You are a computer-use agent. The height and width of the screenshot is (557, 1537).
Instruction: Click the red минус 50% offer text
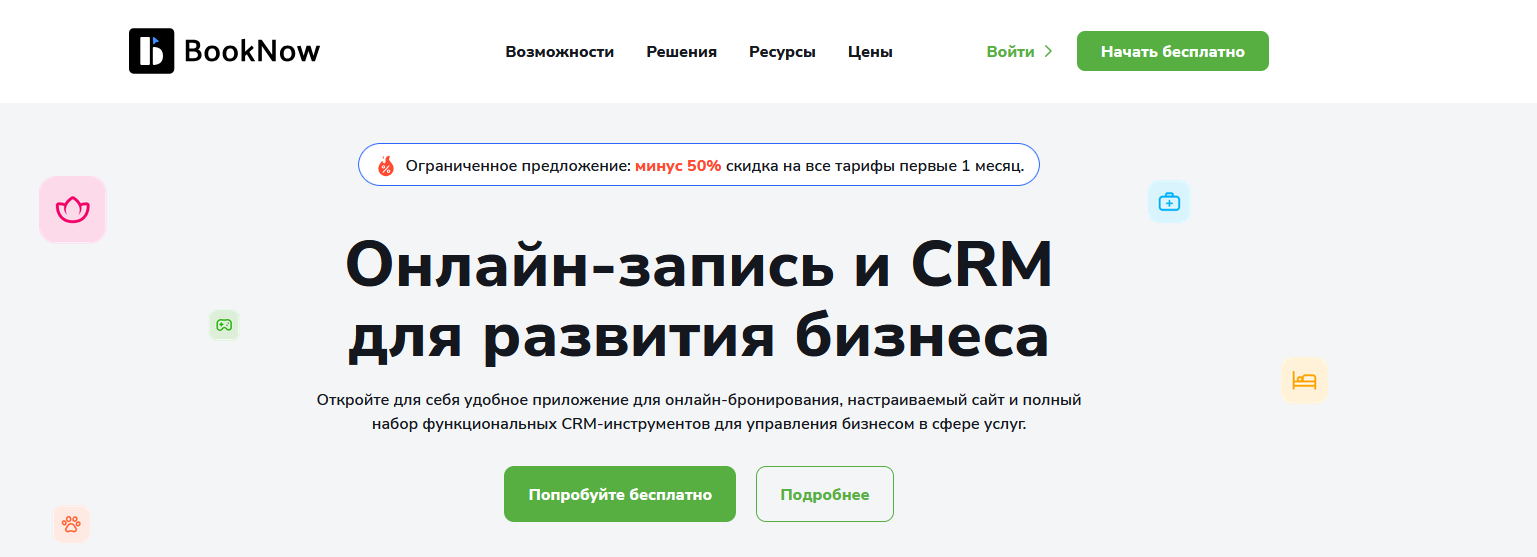click(677, 166)
